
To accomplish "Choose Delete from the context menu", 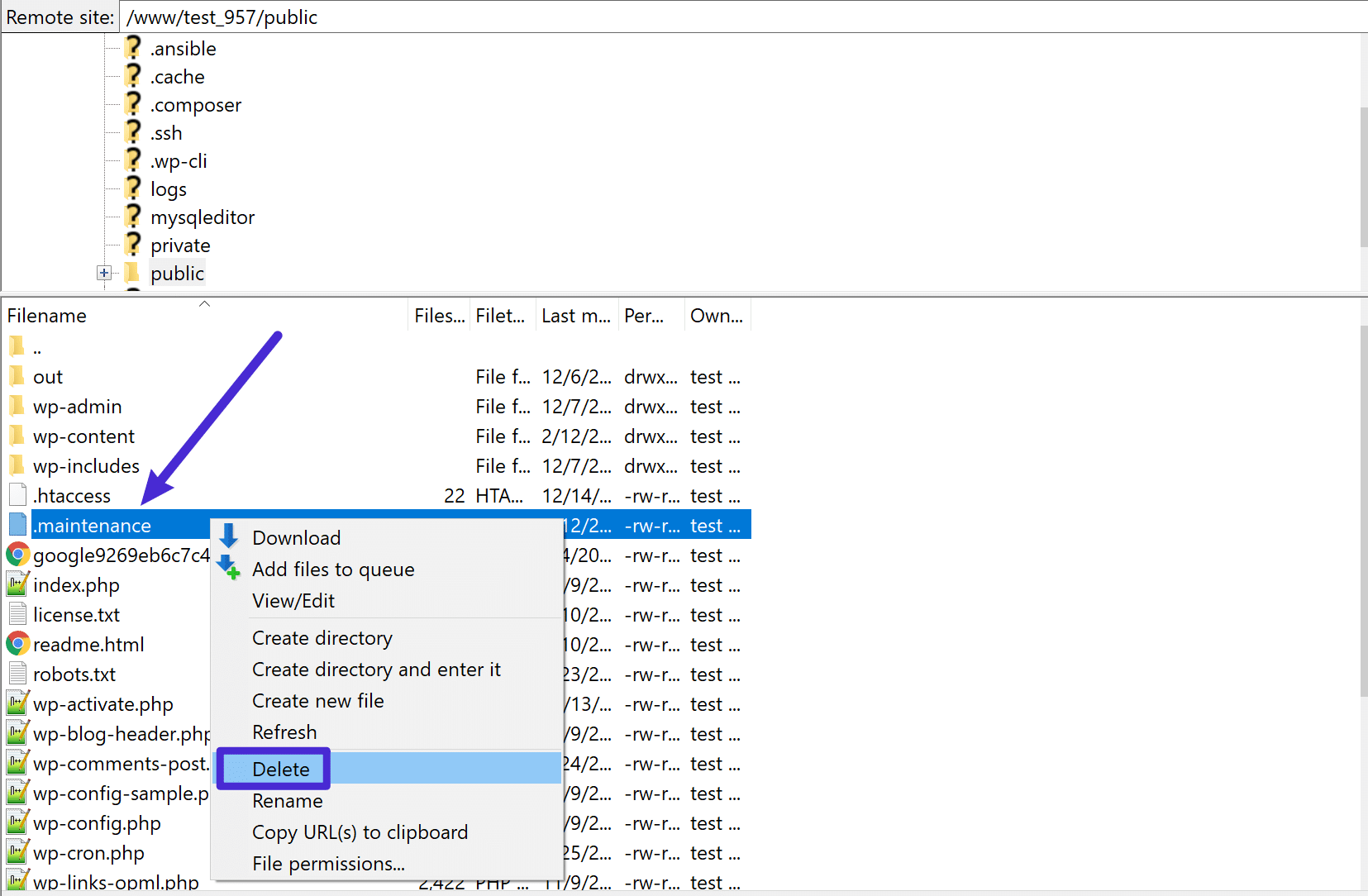I will (281, 769).
